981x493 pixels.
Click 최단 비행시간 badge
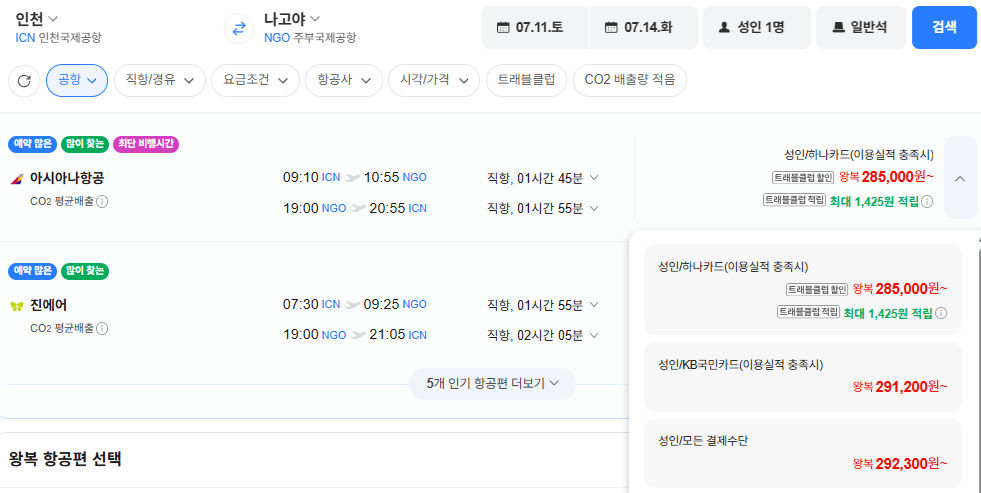coord(146,145)
